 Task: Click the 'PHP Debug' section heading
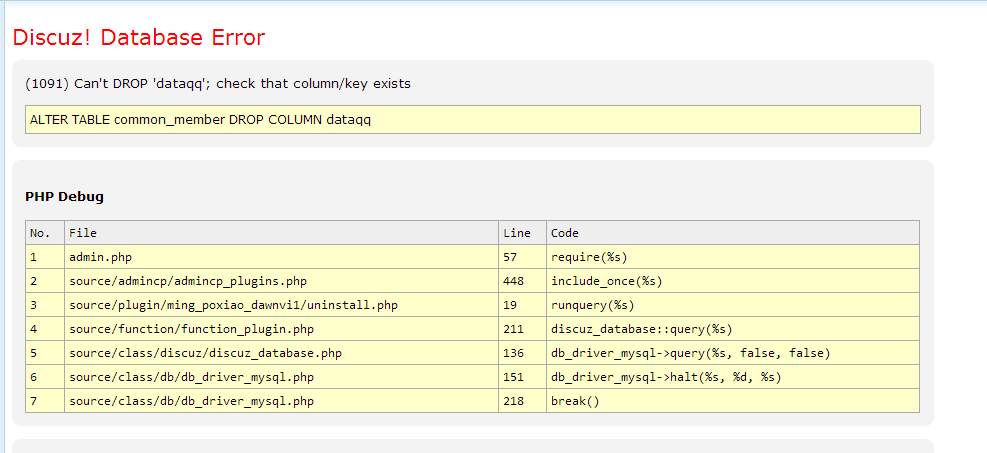(64, 197)
